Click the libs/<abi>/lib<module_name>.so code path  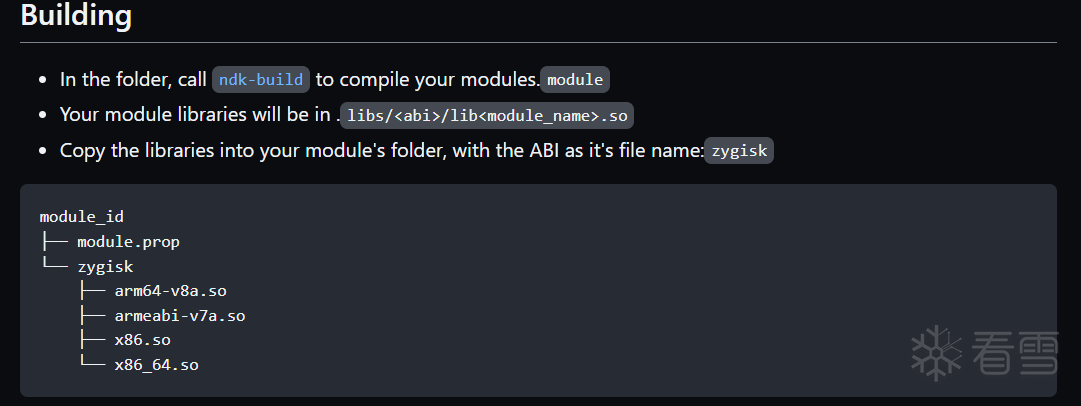487,115
